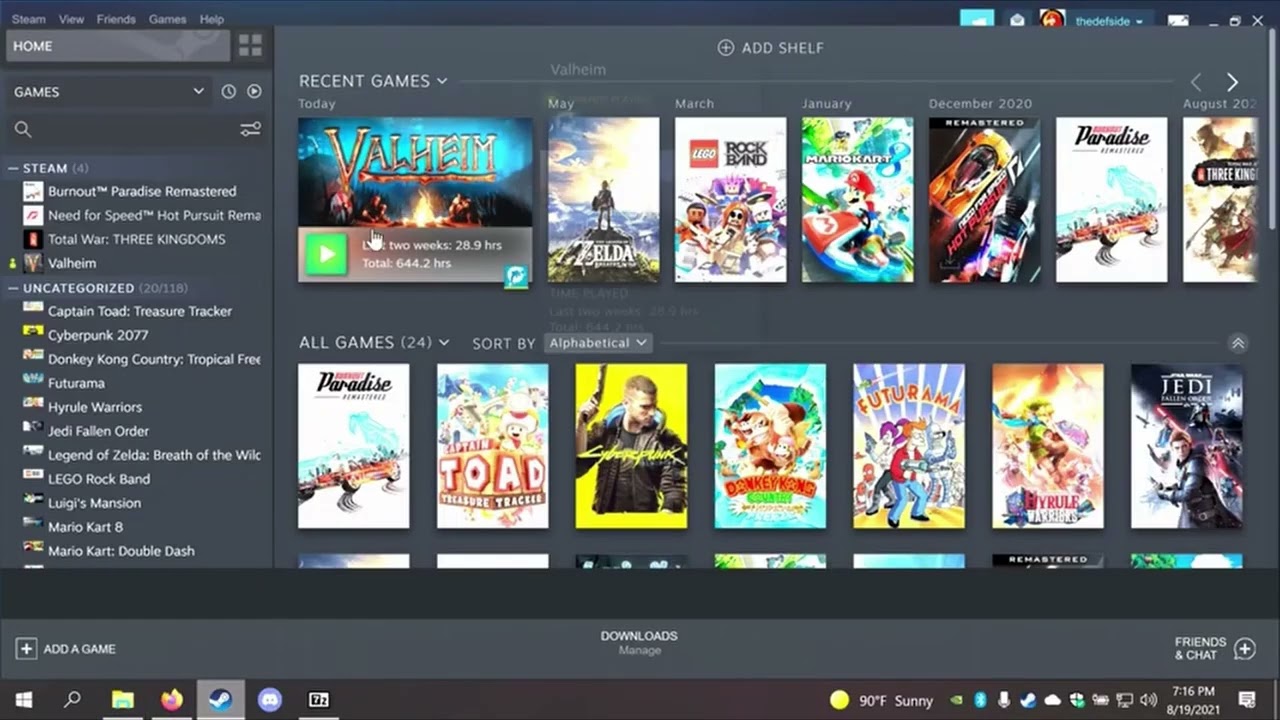The image size is (1280, 720).
Task: Select LEGO Rock Band in the sidebar
Action: 141,479
